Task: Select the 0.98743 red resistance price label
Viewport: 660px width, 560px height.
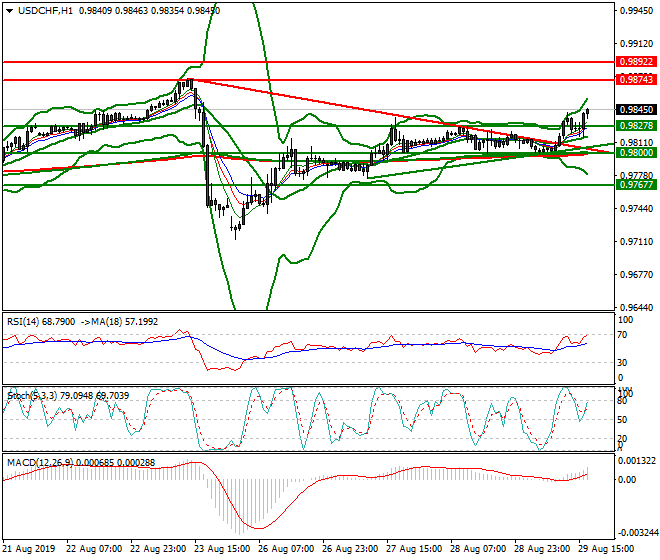Action: (x=636, y=80)
